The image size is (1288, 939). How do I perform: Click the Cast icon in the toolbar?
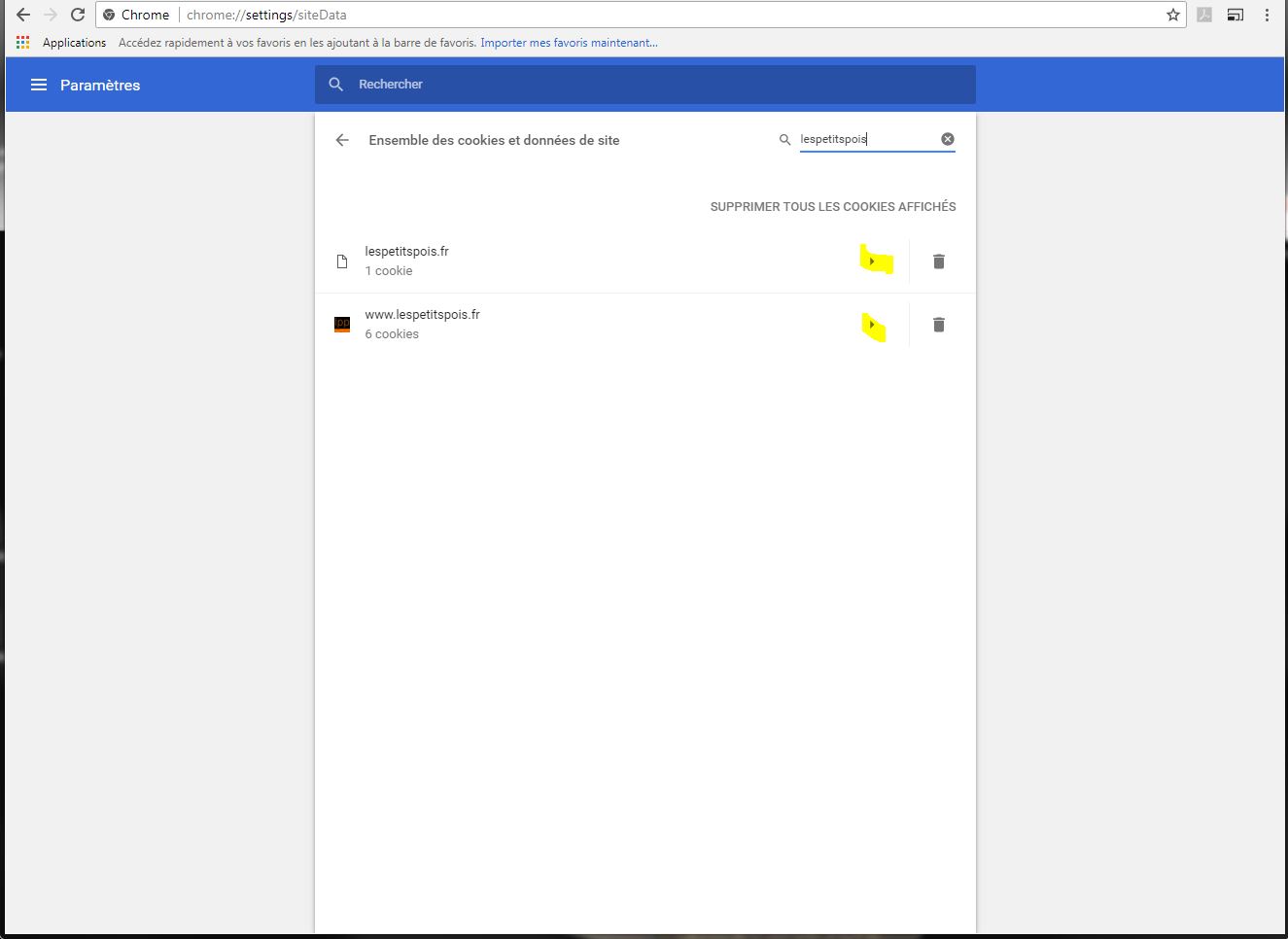(x=1235, y=15)
